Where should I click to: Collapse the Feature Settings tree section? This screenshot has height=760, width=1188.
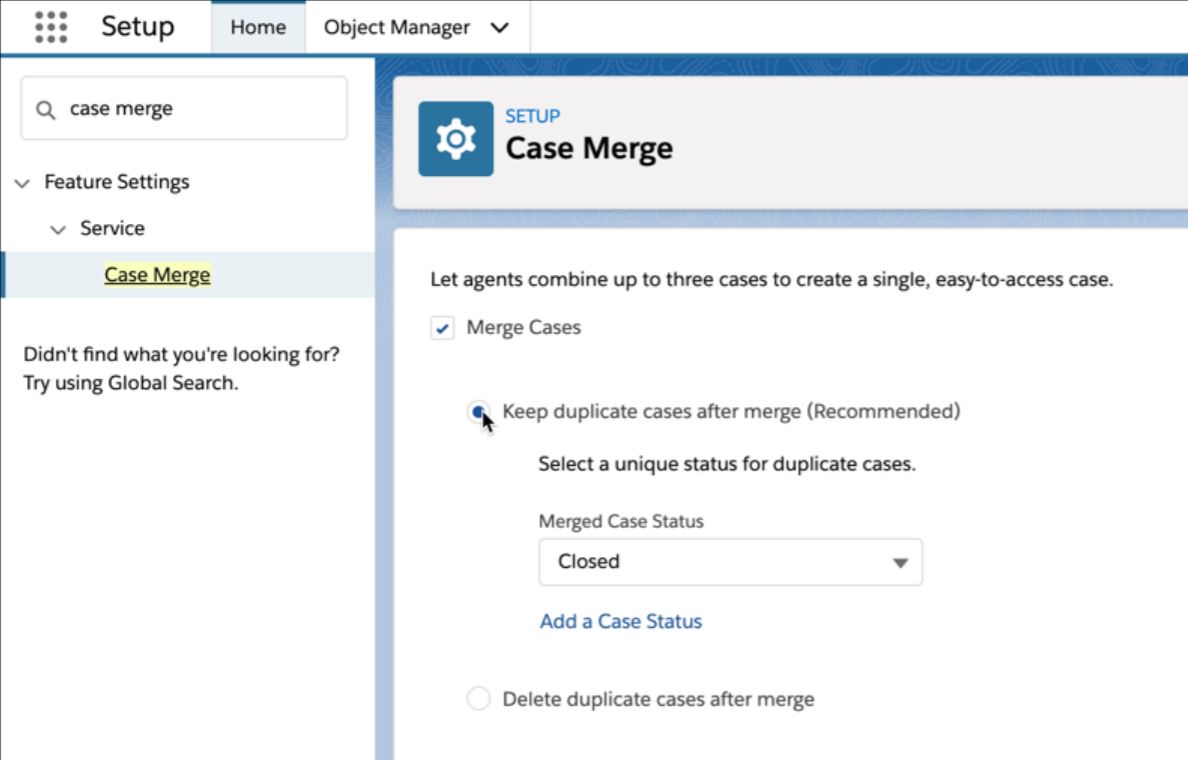(x=23, y=183)
